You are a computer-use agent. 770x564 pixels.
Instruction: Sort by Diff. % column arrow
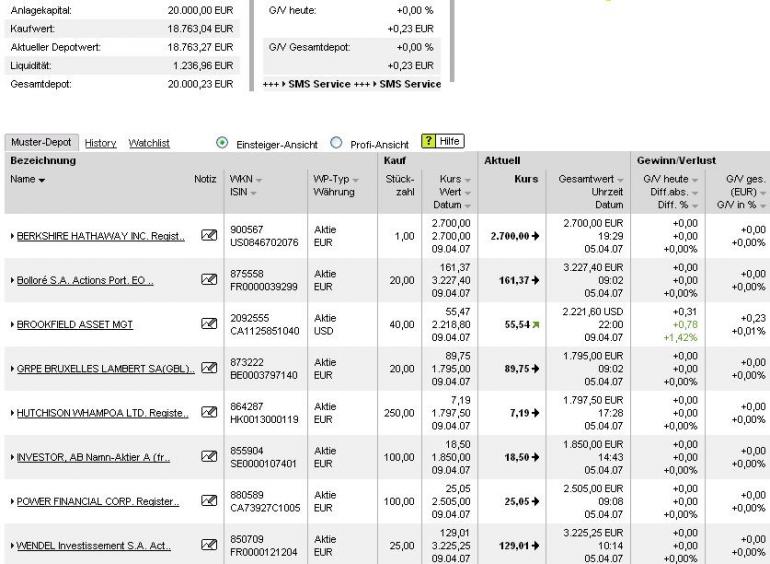pos(694,206)
